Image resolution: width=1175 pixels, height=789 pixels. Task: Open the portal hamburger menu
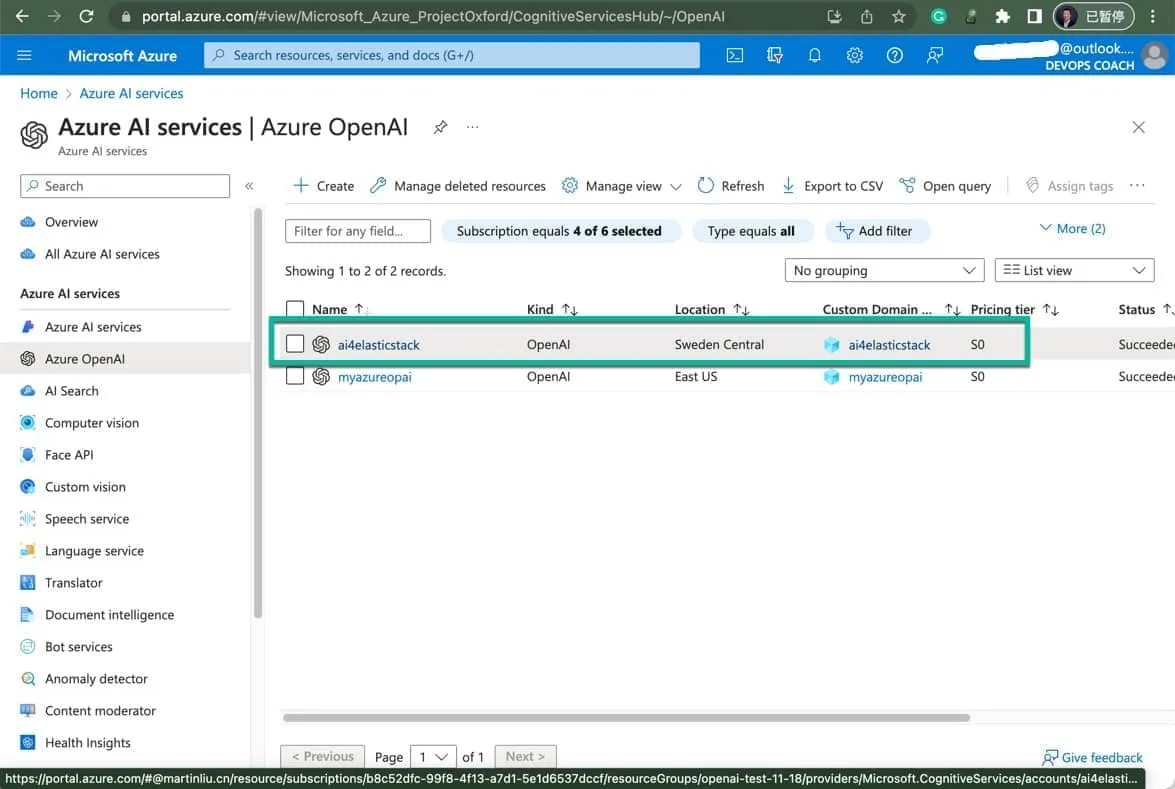click(25, 56)
